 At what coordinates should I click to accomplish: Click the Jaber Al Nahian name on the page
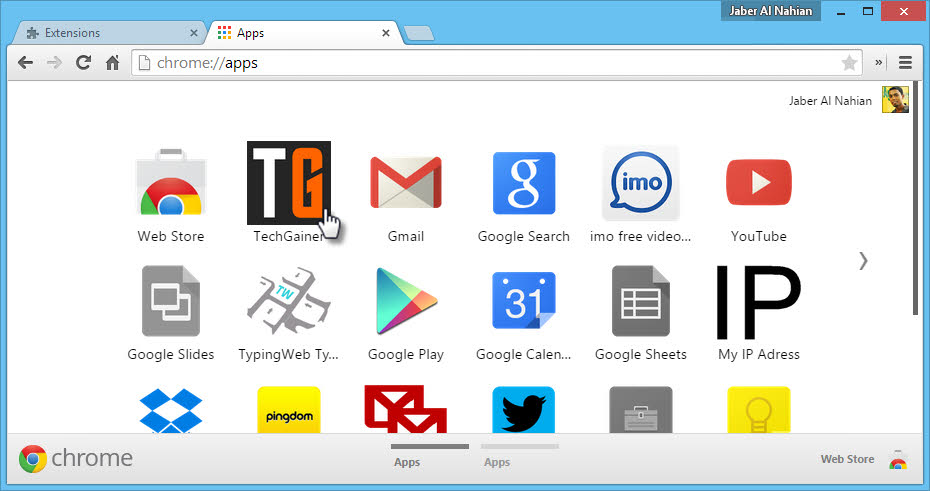click(830, 101)
